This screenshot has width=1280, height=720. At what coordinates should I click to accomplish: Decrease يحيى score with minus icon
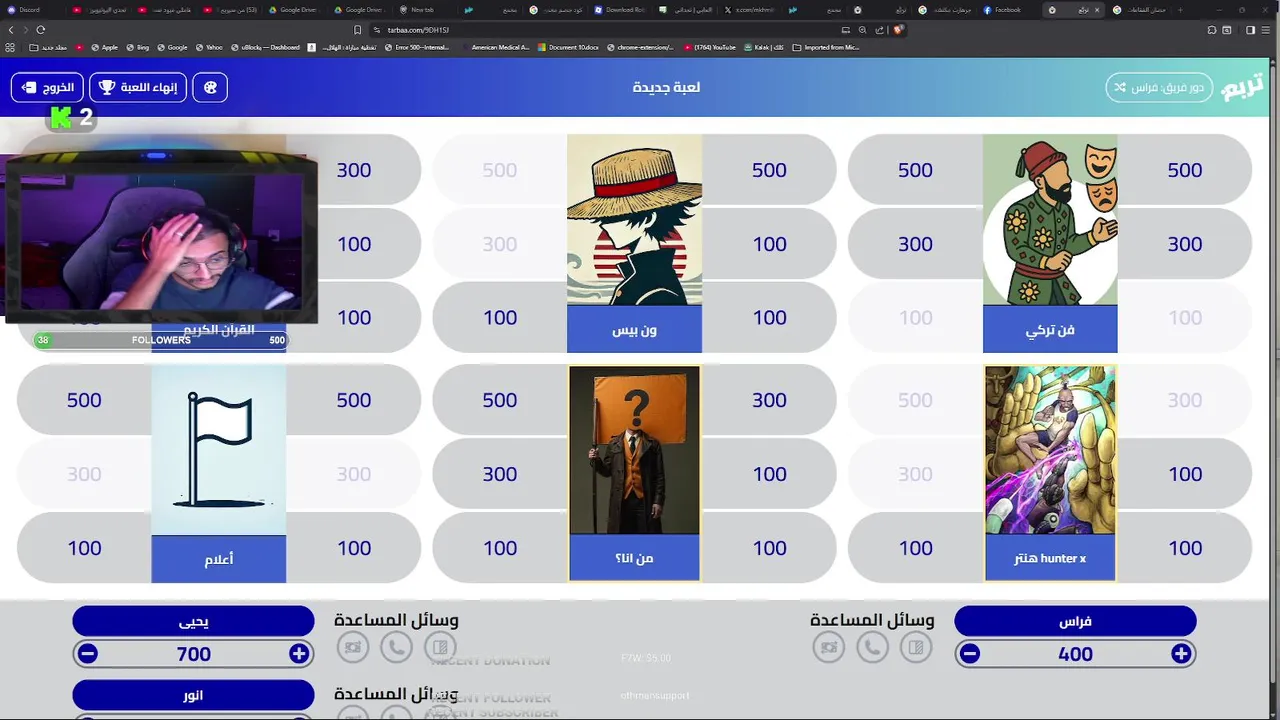88,654
